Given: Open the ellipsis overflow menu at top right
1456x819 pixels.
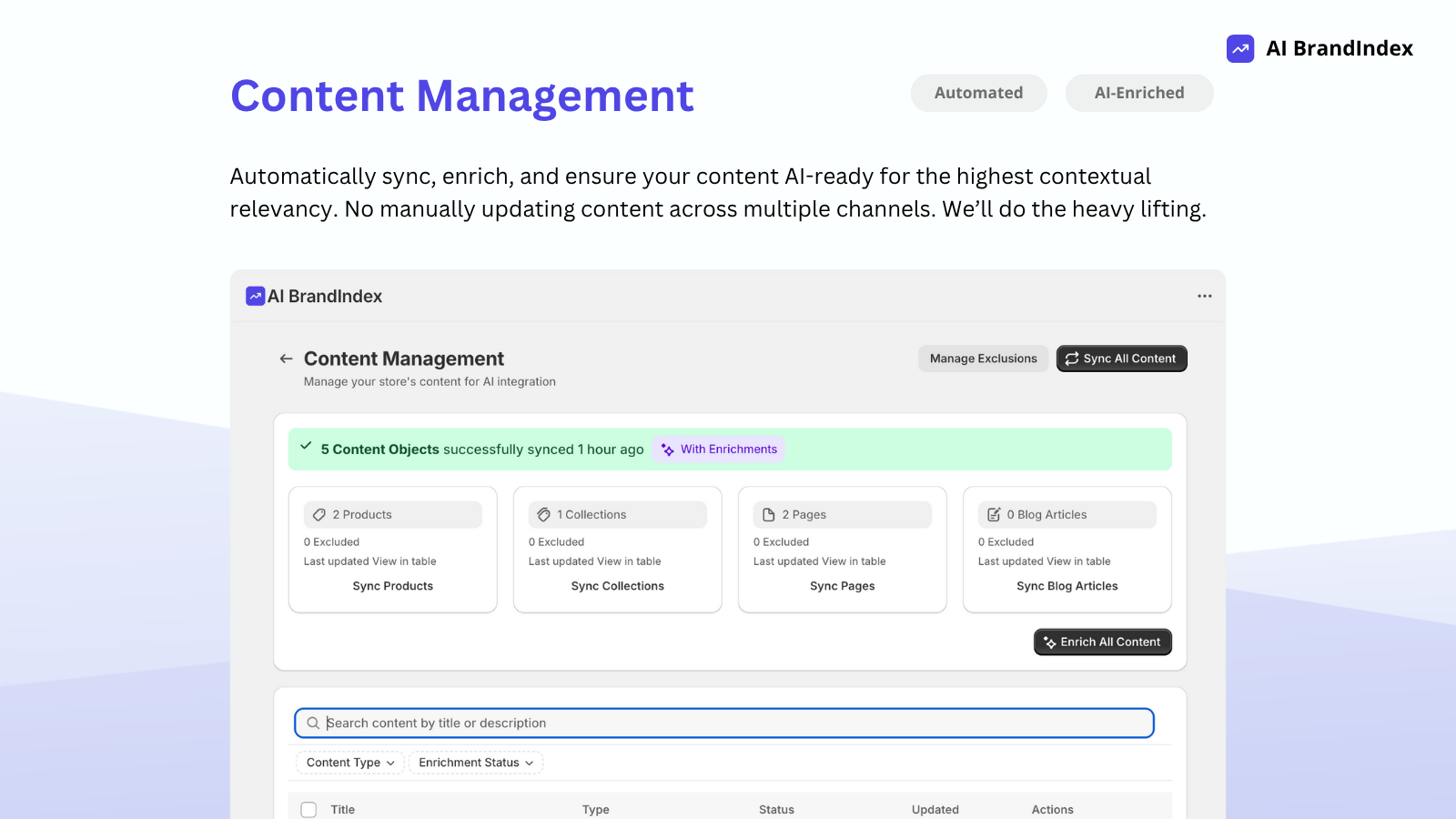Looking at the screenshot, I should [1204, 296].
